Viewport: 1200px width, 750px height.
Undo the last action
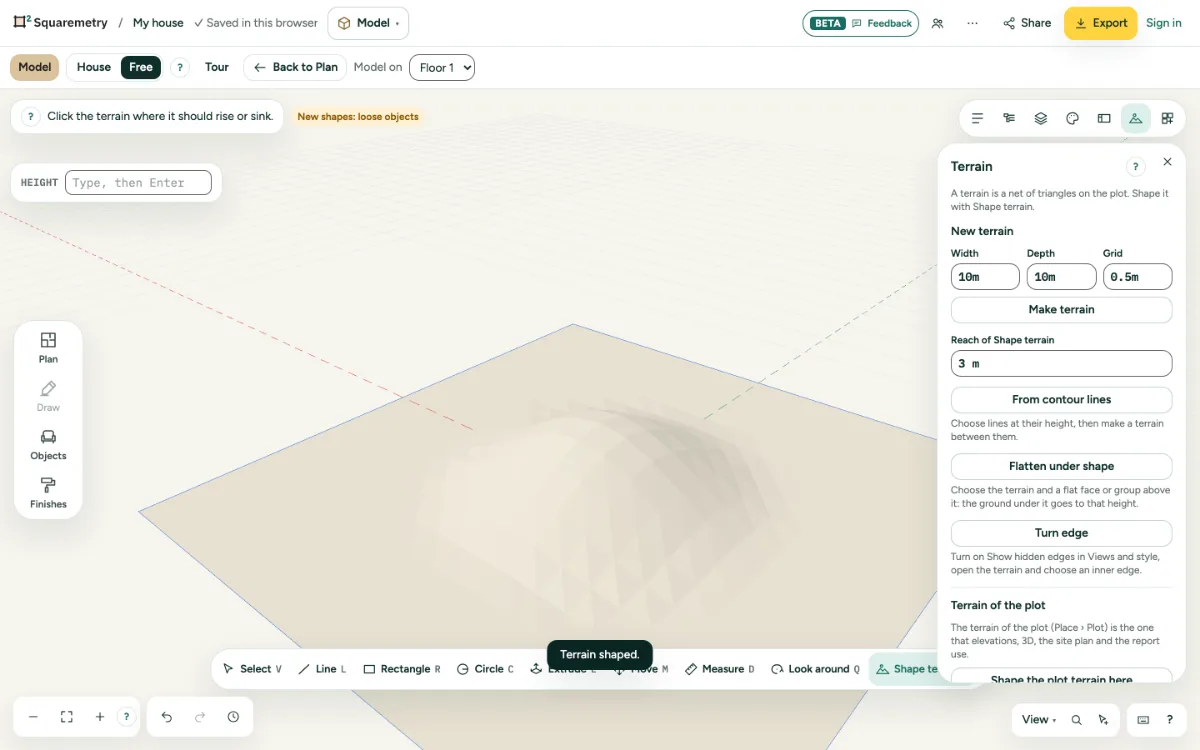[167, 717]
